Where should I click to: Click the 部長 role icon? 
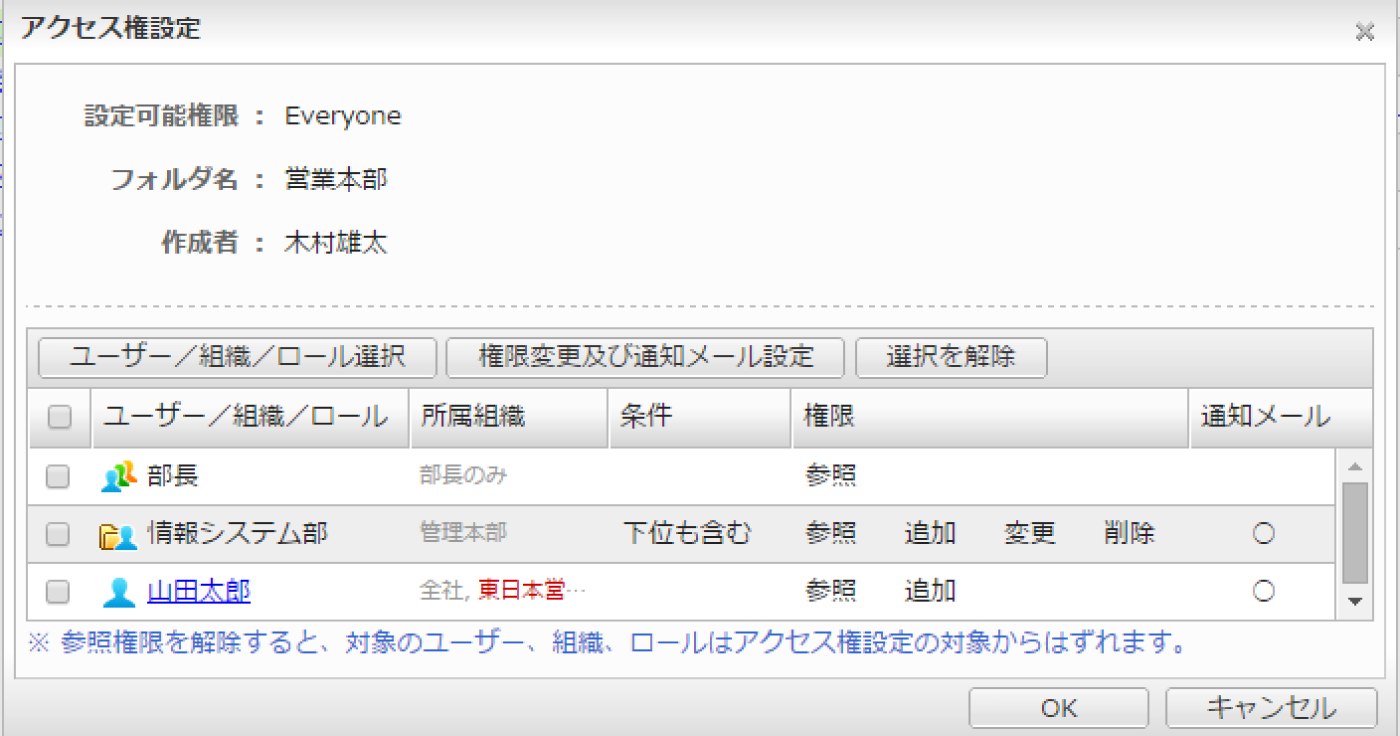(x=119, y=477)
